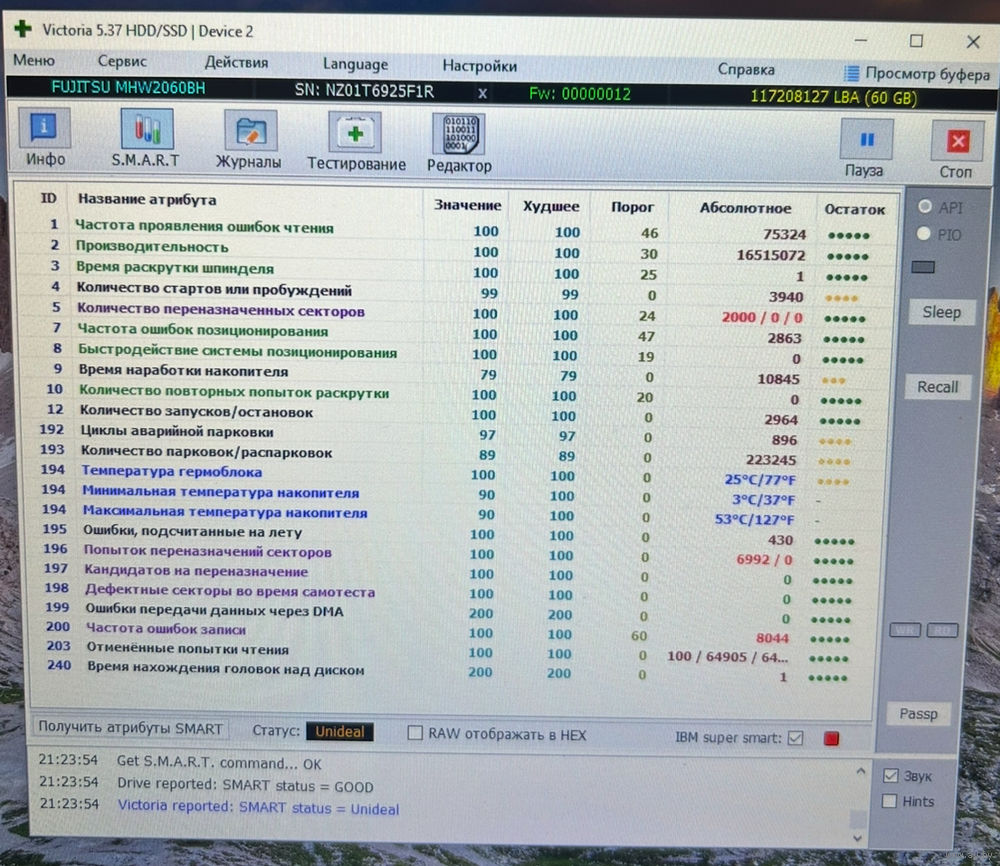Click the FUJITSU MHW2060BH drive name

point(128,87)
